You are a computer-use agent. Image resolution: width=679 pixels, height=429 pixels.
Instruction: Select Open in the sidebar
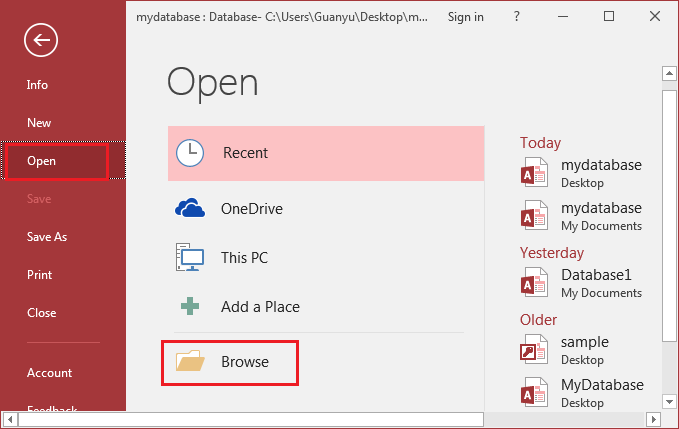[41, 161]
